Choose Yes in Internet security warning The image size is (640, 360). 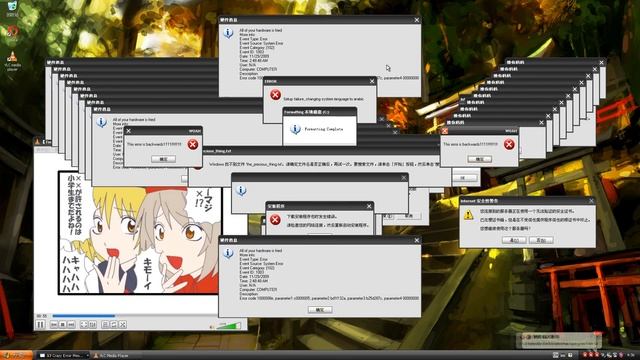514,240
